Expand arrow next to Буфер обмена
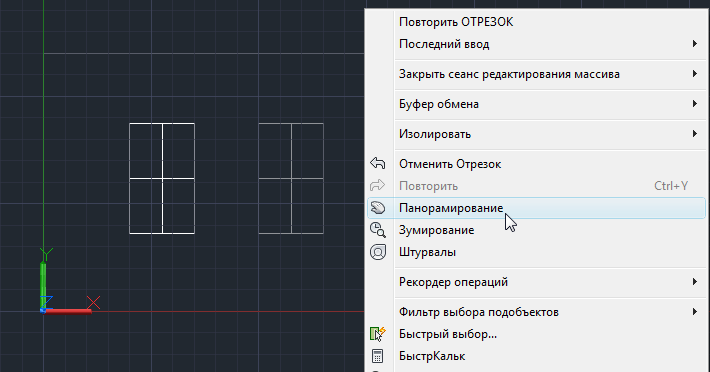Screen dimensions: 710x372 click(x=695, y=104)
